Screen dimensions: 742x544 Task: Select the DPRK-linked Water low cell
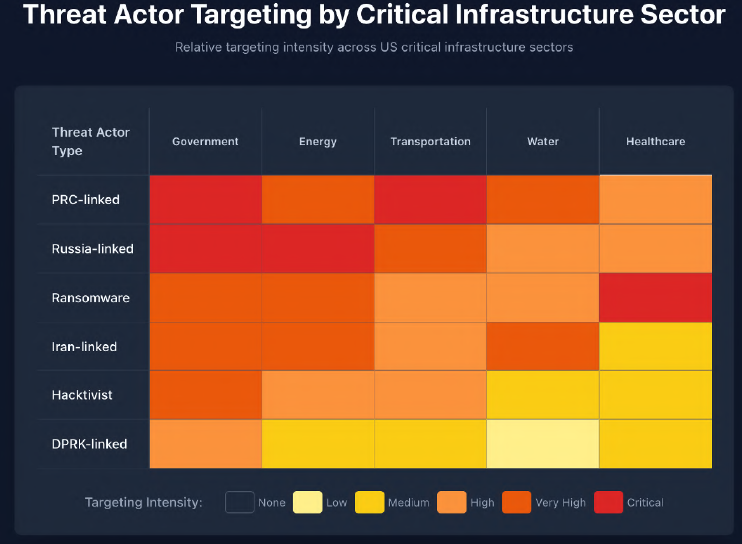click(543, 444)
